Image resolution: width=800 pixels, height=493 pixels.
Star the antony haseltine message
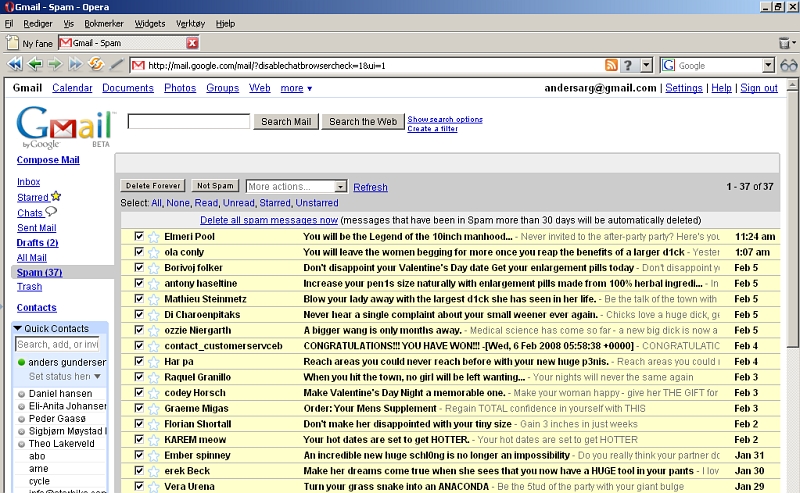coord(154,284)
